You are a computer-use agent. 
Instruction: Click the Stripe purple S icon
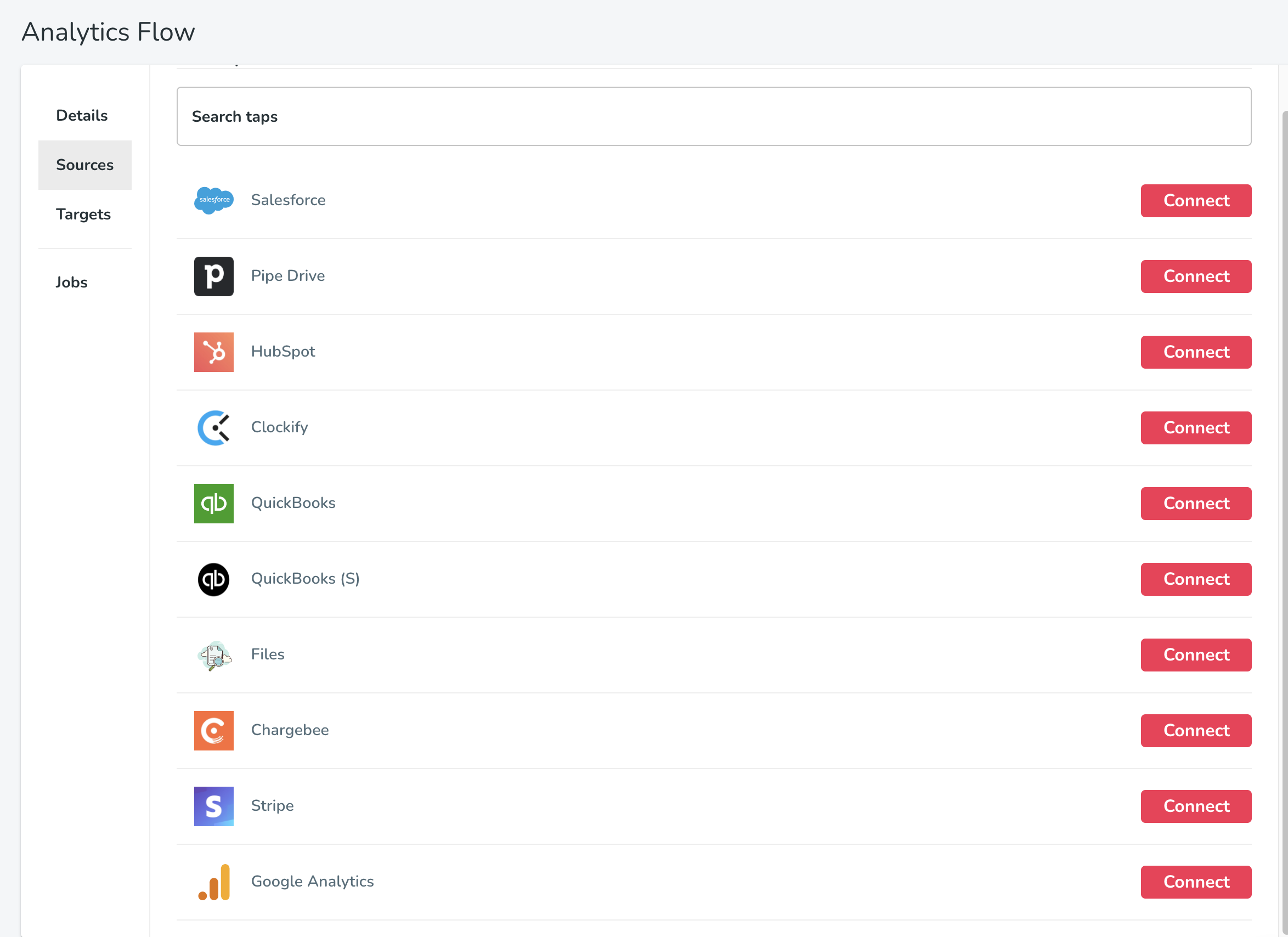(x=213, y=806)
